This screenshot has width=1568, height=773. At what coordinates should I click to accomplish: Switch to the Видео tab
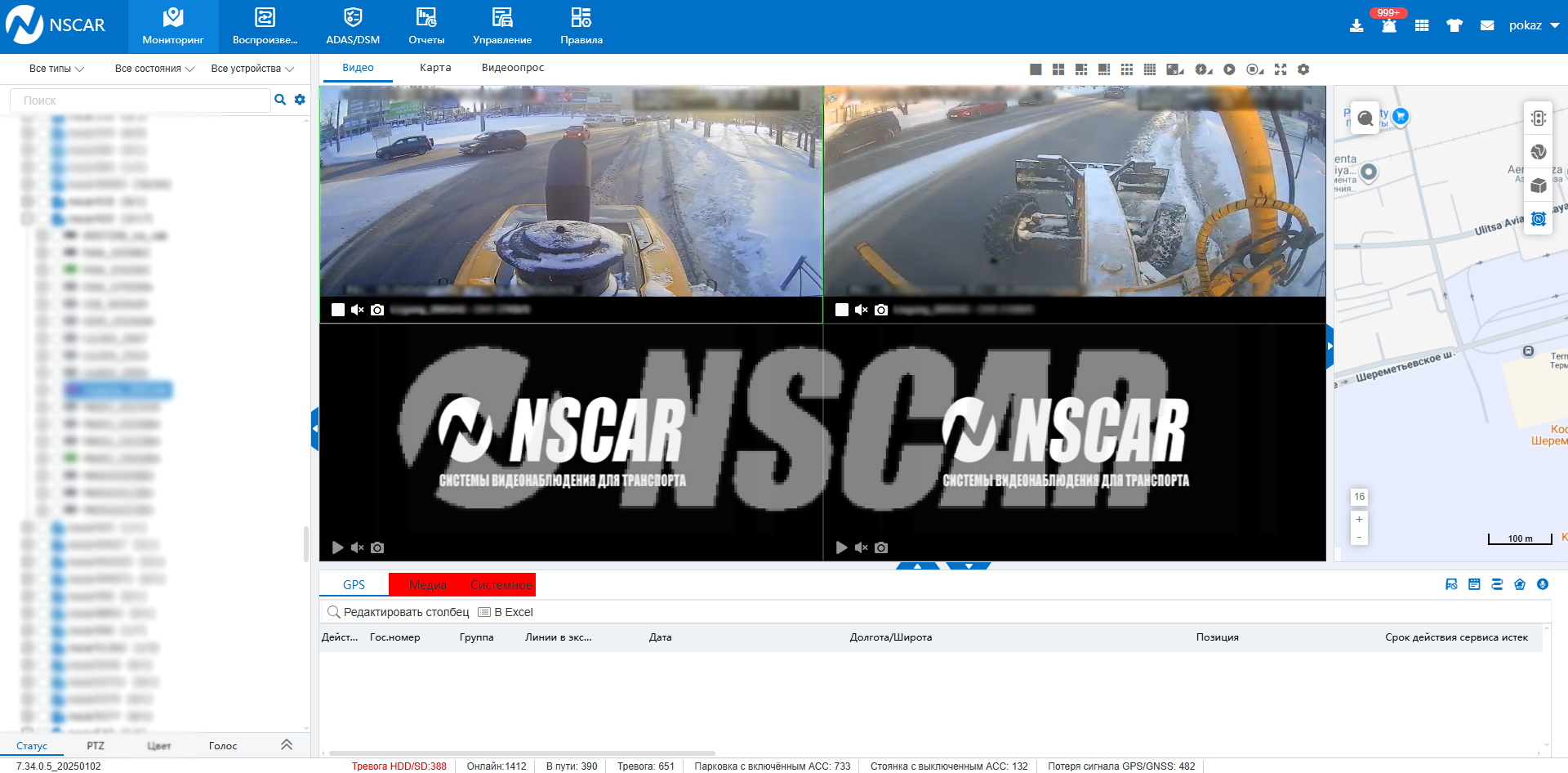click(x=358, y=68)
